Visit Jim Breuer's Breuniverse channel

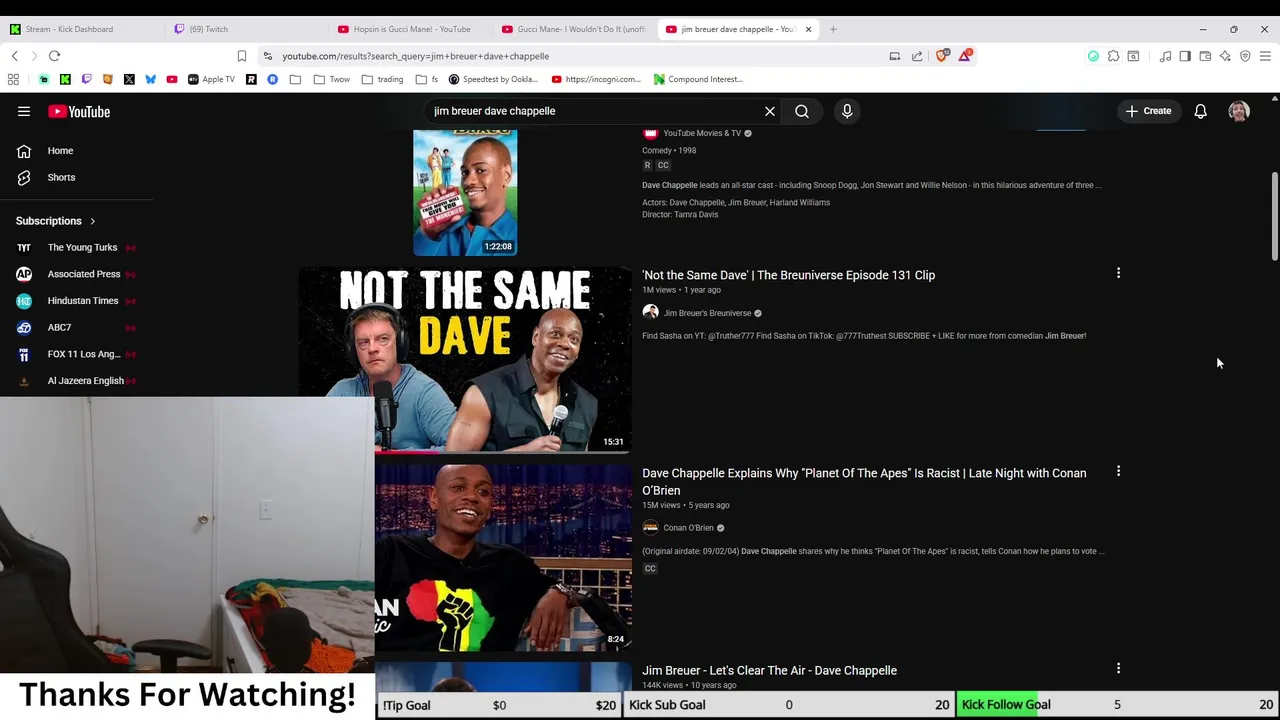click(707, 313)
